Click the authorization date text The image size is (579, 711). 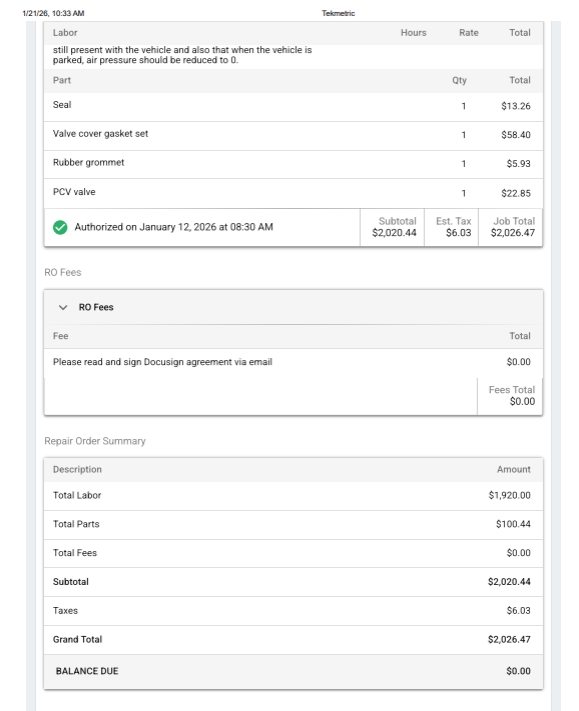click(x=174, y=227)
